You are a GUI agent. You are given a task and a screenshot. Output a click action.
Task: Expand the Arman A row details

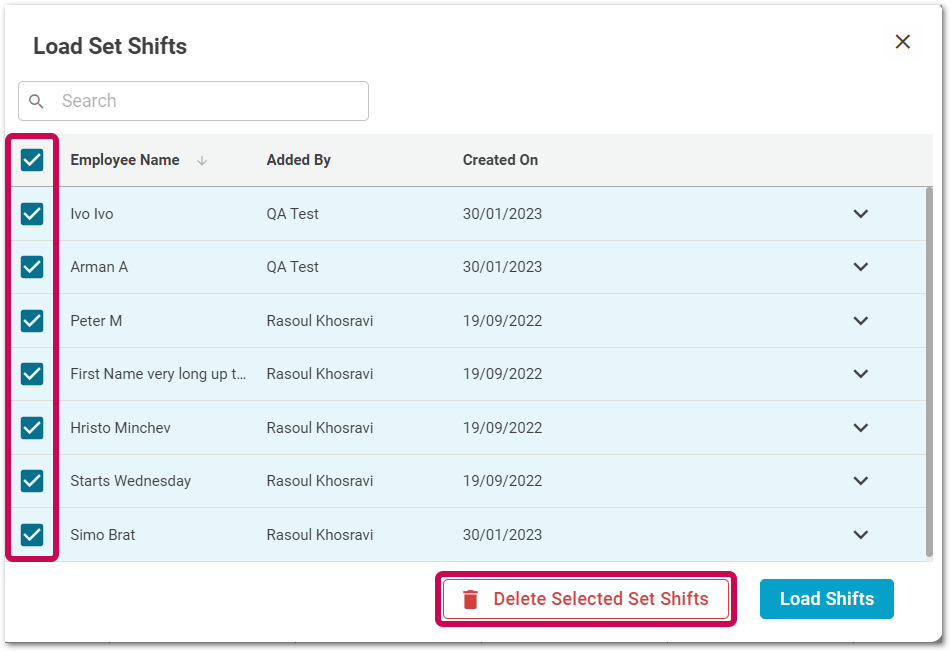pyautogui.click(x=860, y=267)
